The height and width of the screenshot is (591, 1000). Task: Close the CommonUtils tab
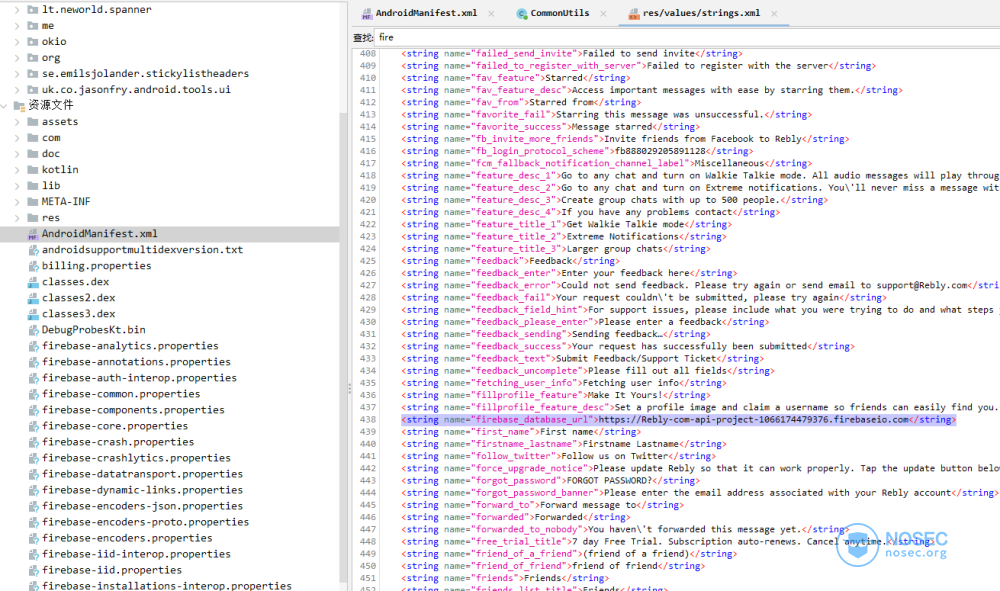603,13
